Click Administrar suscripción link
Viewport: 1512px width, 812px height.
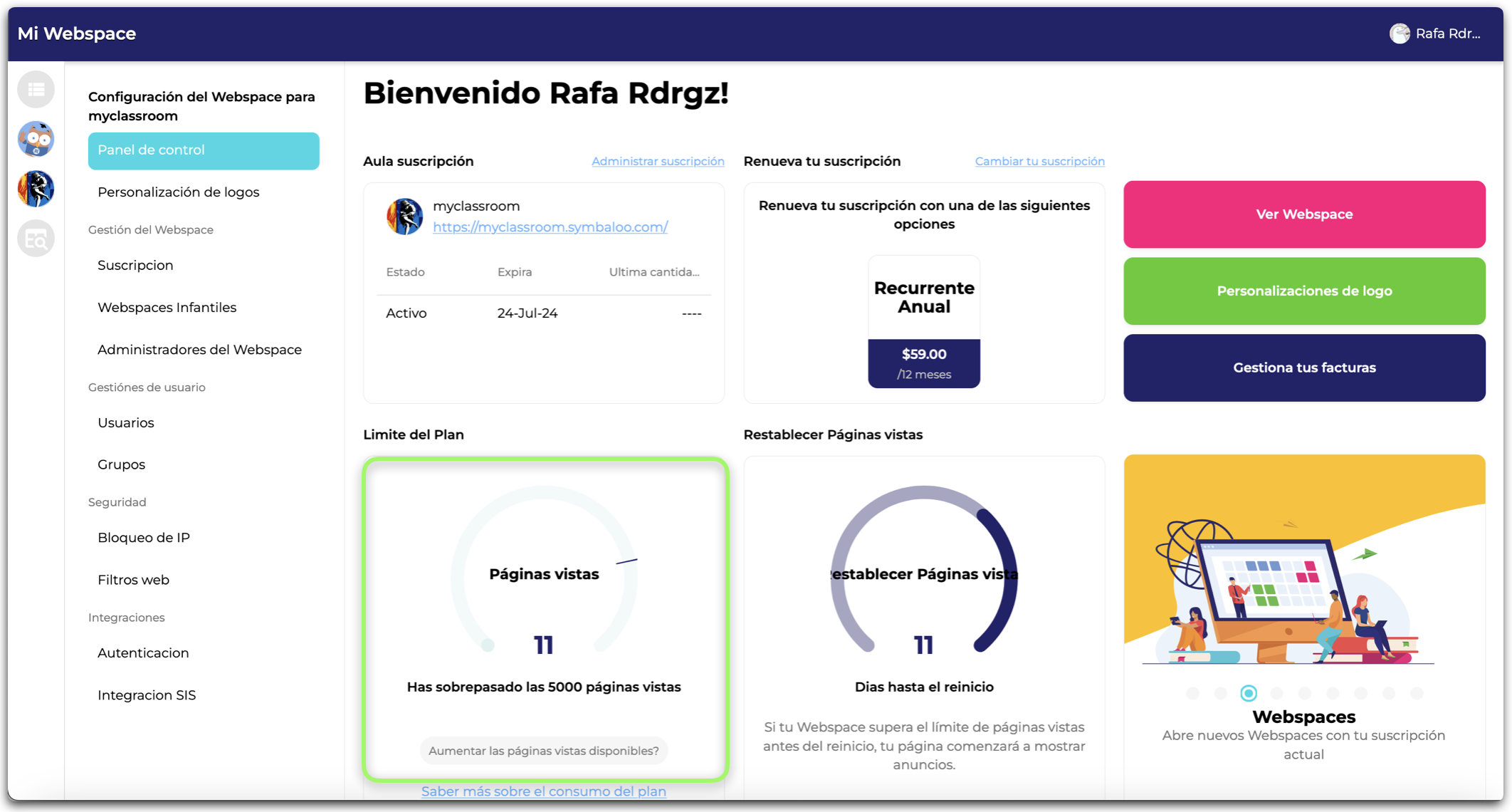[658, 162]
